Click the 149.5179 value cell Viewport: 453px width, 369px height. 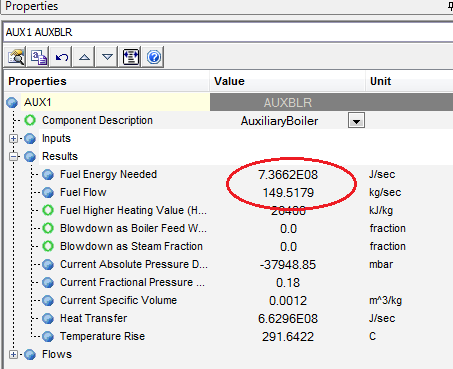pos(288,193)
